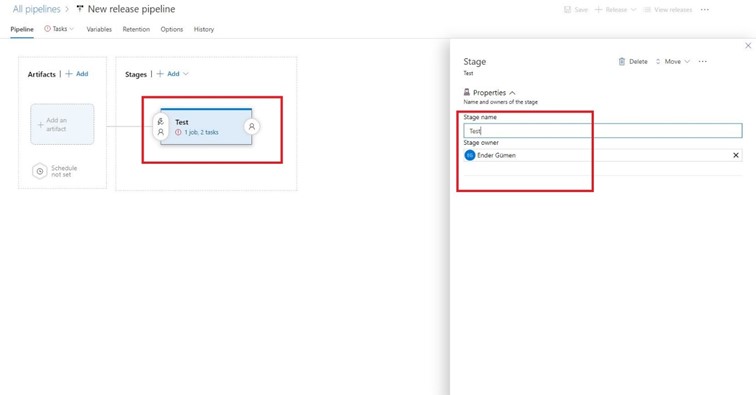Collapse the Properties section

pos(512,93)
